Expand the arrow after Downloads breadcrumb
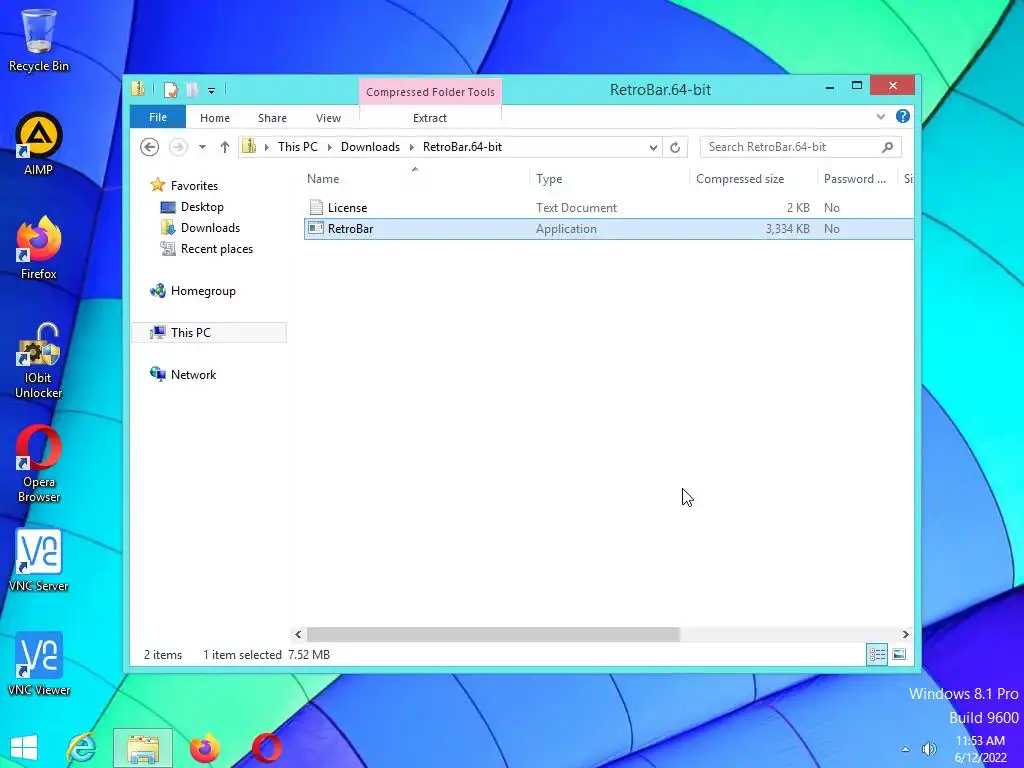 tap(412, 148)
